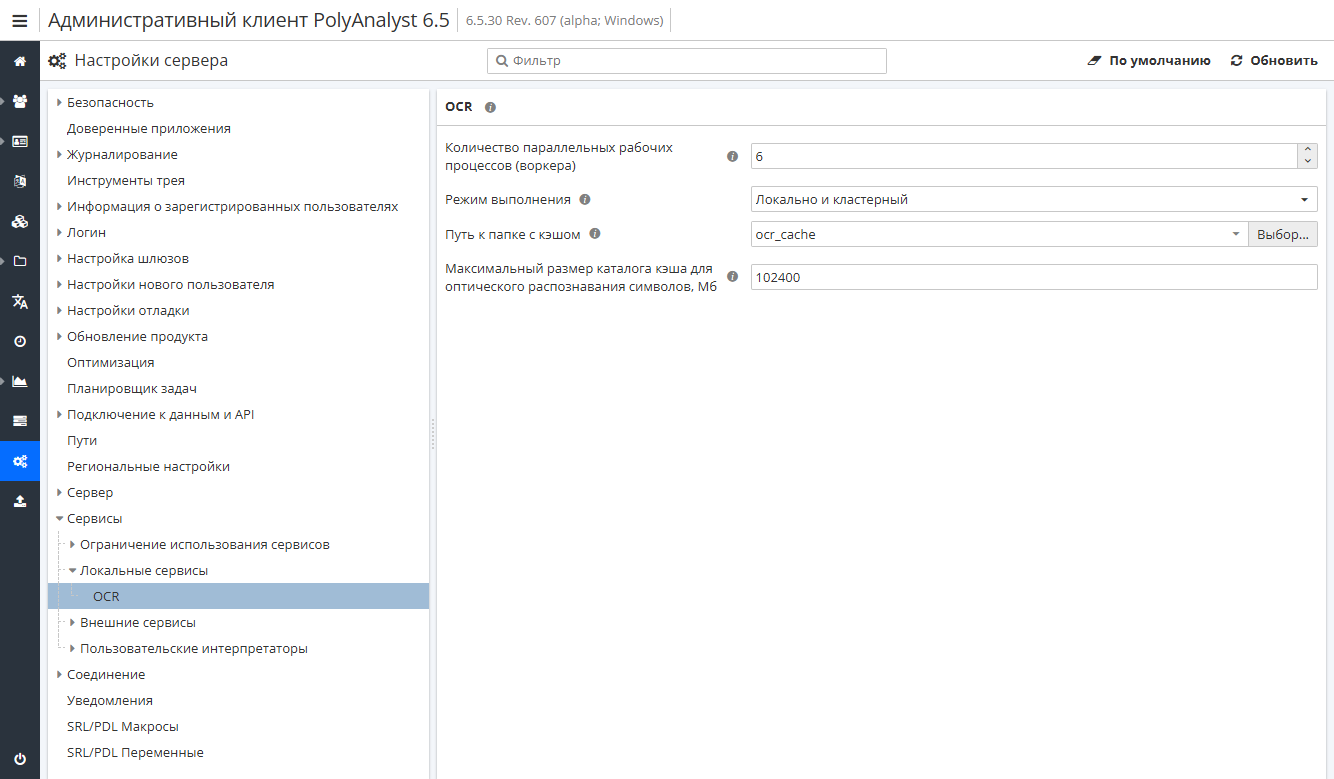Screen dimensions: 1334x779
Task: Open the users group sidebar icon
Action: tap(20, 101)
